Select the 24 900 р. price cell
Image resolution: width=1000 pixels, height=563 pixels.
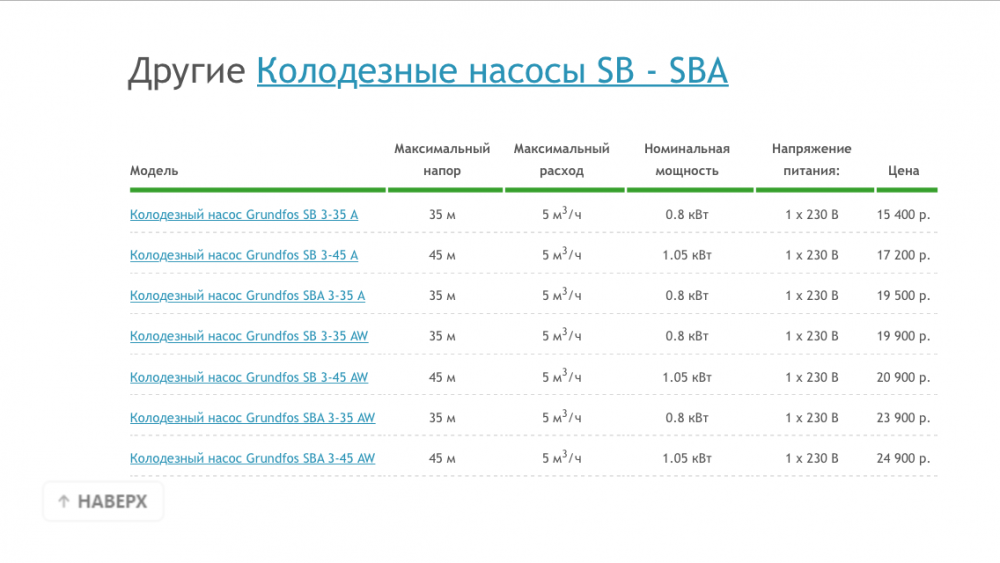click(x=903, y=458)
